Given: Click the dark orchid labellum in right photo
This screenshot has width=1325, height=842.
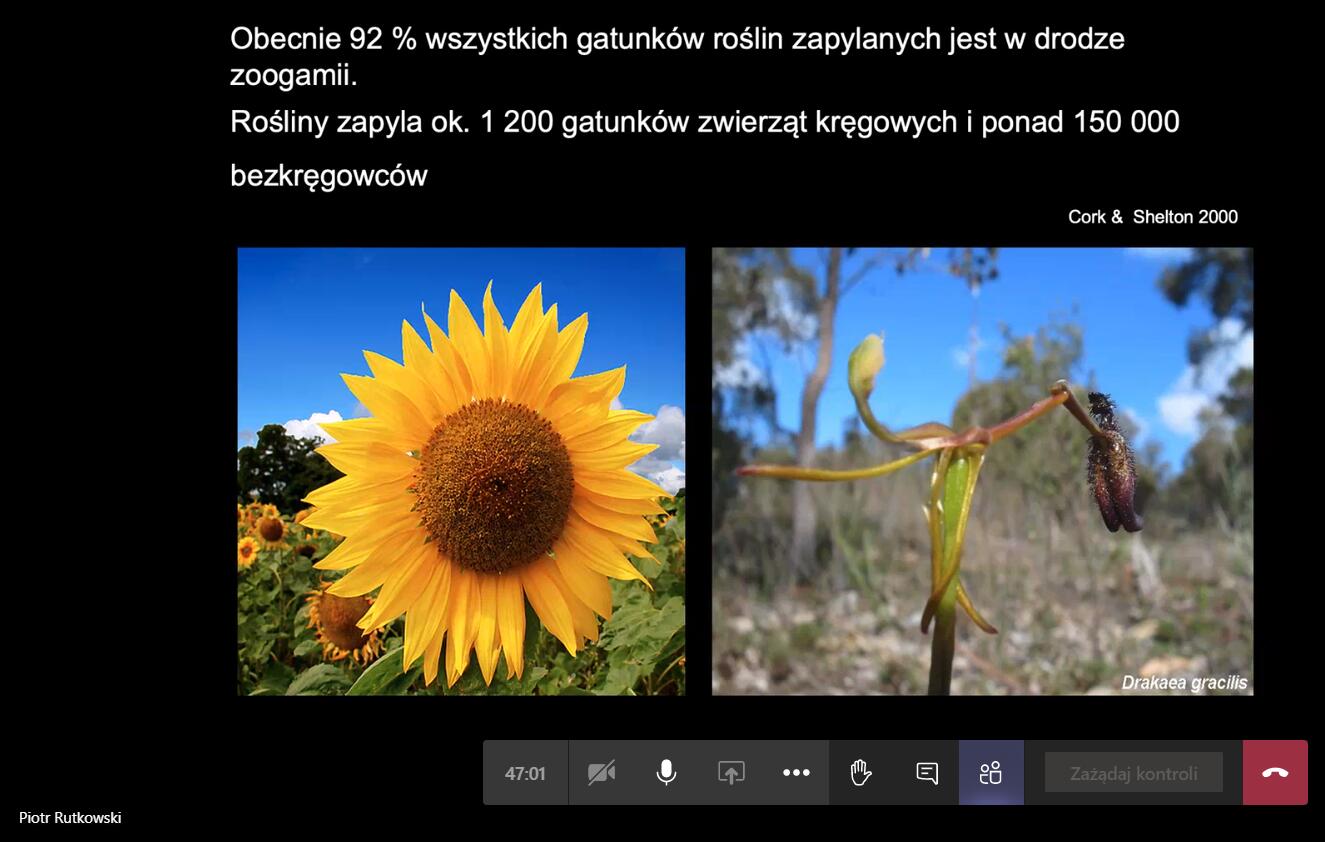Looking at the screenshot, I should point(1112,467).
